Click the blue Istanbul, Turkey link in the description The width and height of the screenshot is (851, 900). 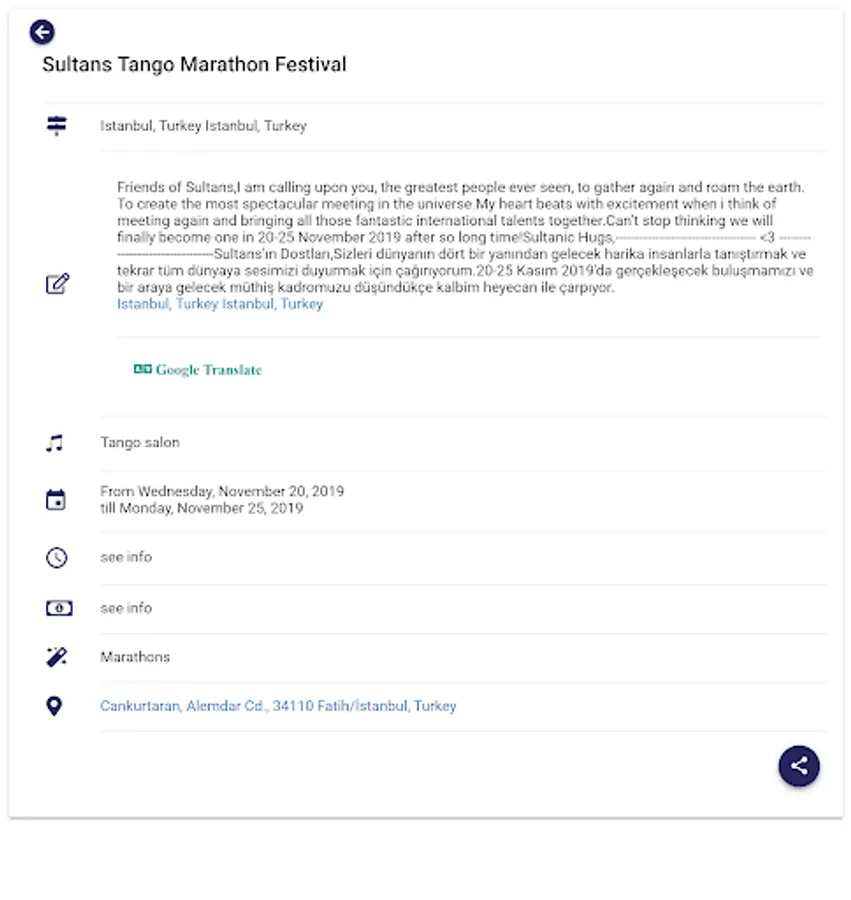pyautogui.click(x=220, y=304)
